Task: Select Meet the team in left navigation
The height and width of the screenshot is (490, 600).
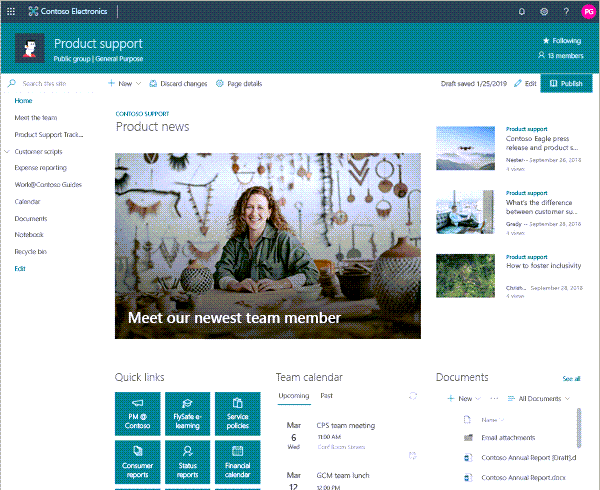Action: click(36, 118)
